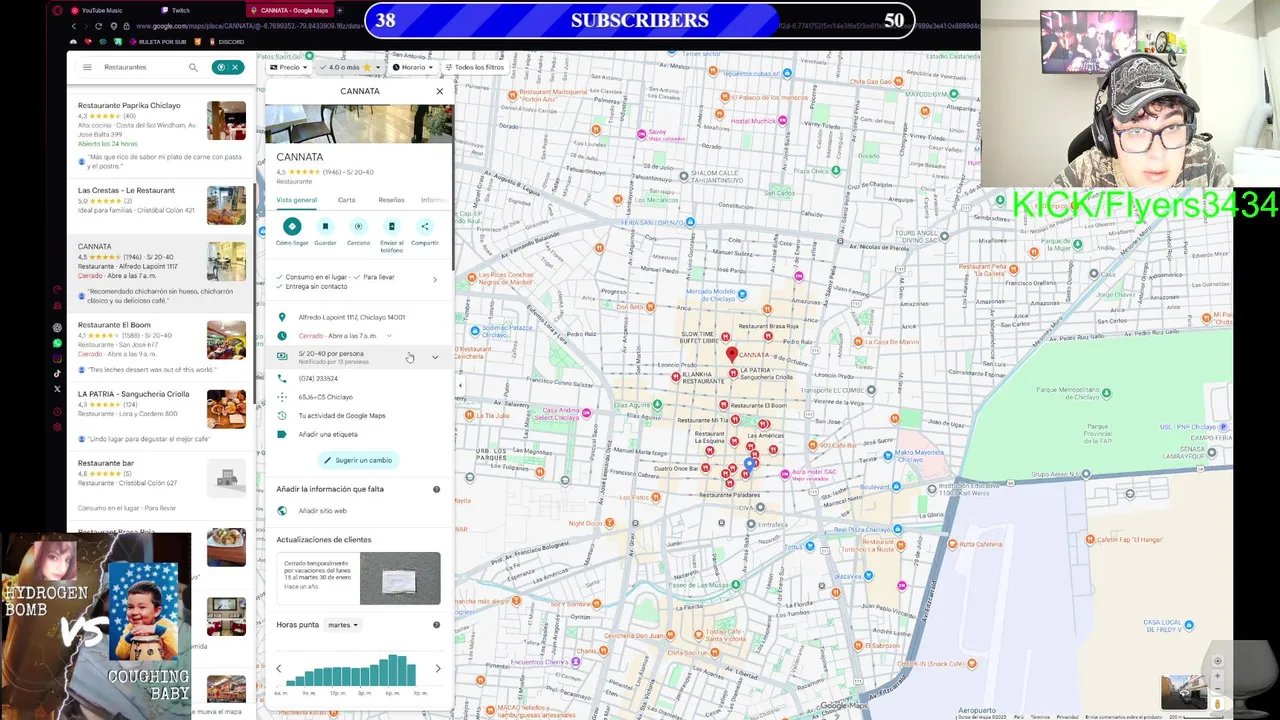The width and height of the screenshot is (1280, 720).
Task: Click the Enviar al teléfono icon
Action: click(391, 226)
